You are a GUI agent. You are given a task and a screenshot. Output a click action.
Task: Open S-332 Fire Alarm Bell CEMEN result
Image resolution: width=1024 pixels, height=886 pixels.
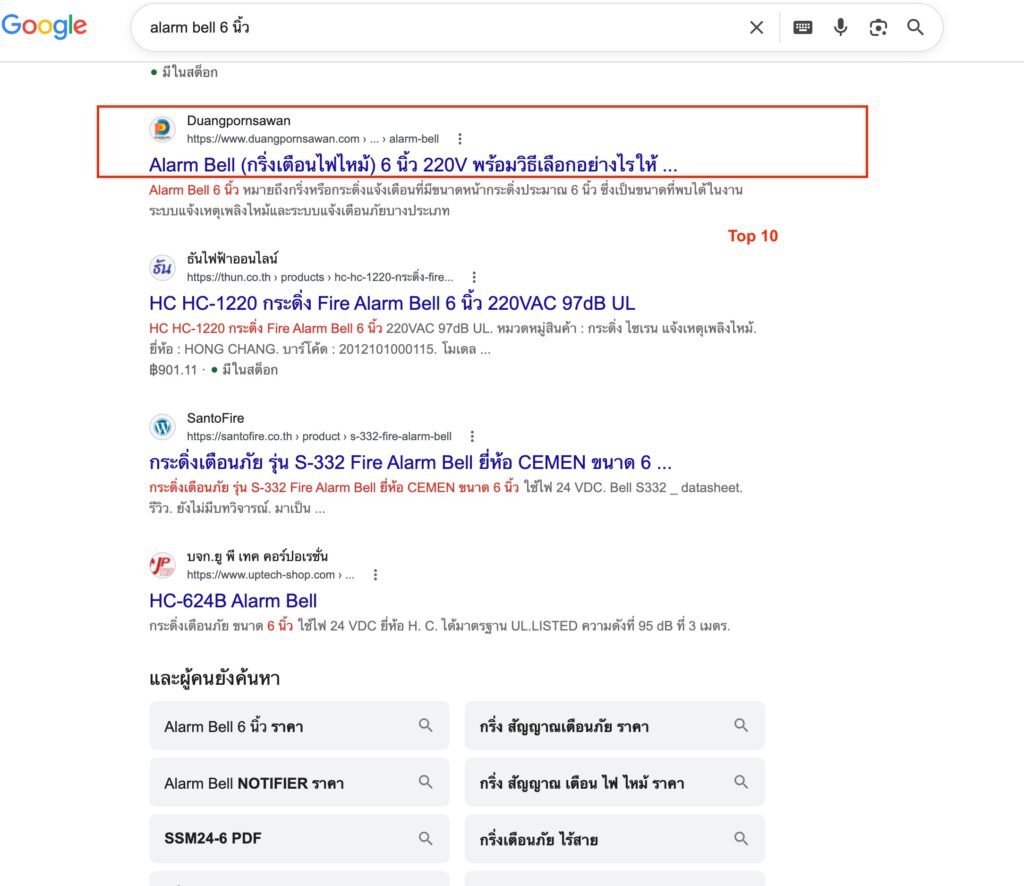410,462
